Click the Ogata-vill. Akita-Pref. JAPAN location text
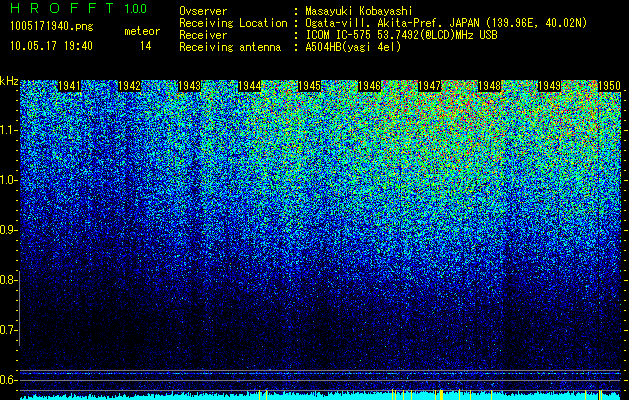 (x=446, y=23)
